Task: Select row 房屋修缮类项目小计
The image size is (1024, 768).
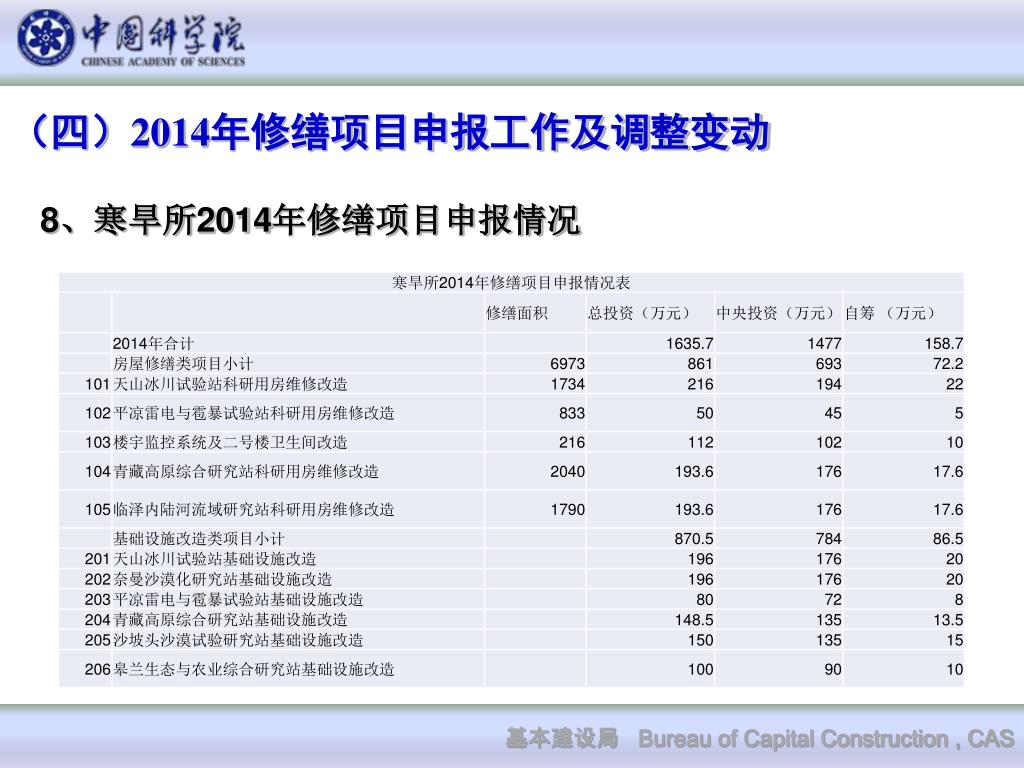Action: 511,364
